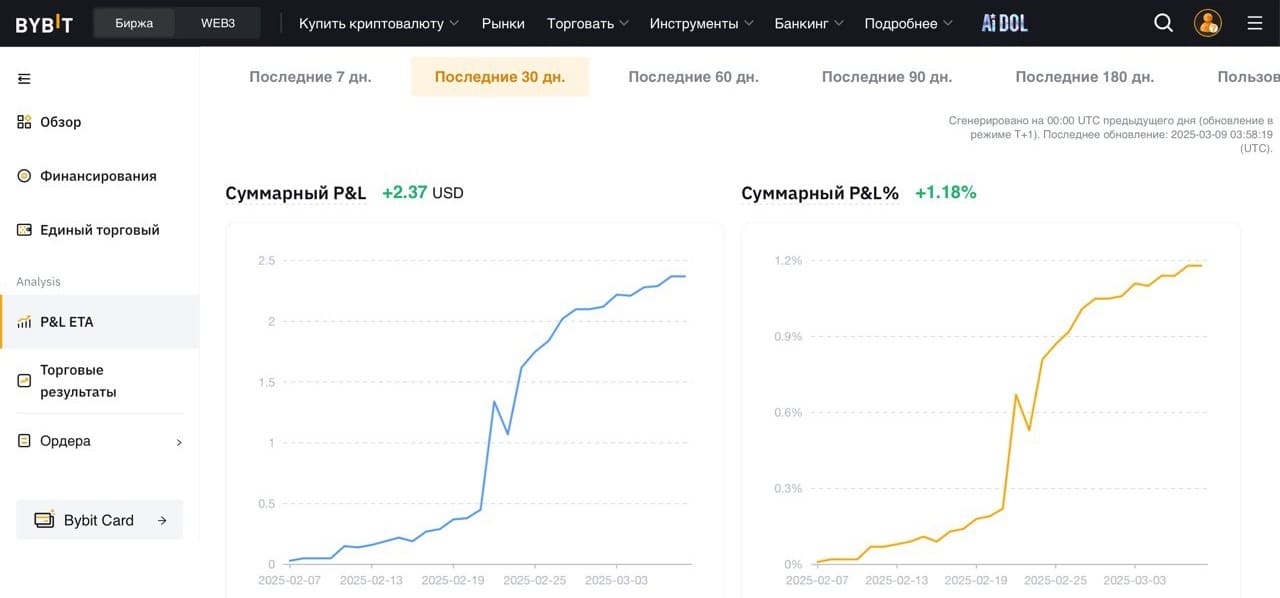Open the Торговые результаты sidebar item
Viewport: 1280px width, 598px height.
coord(100,381)
